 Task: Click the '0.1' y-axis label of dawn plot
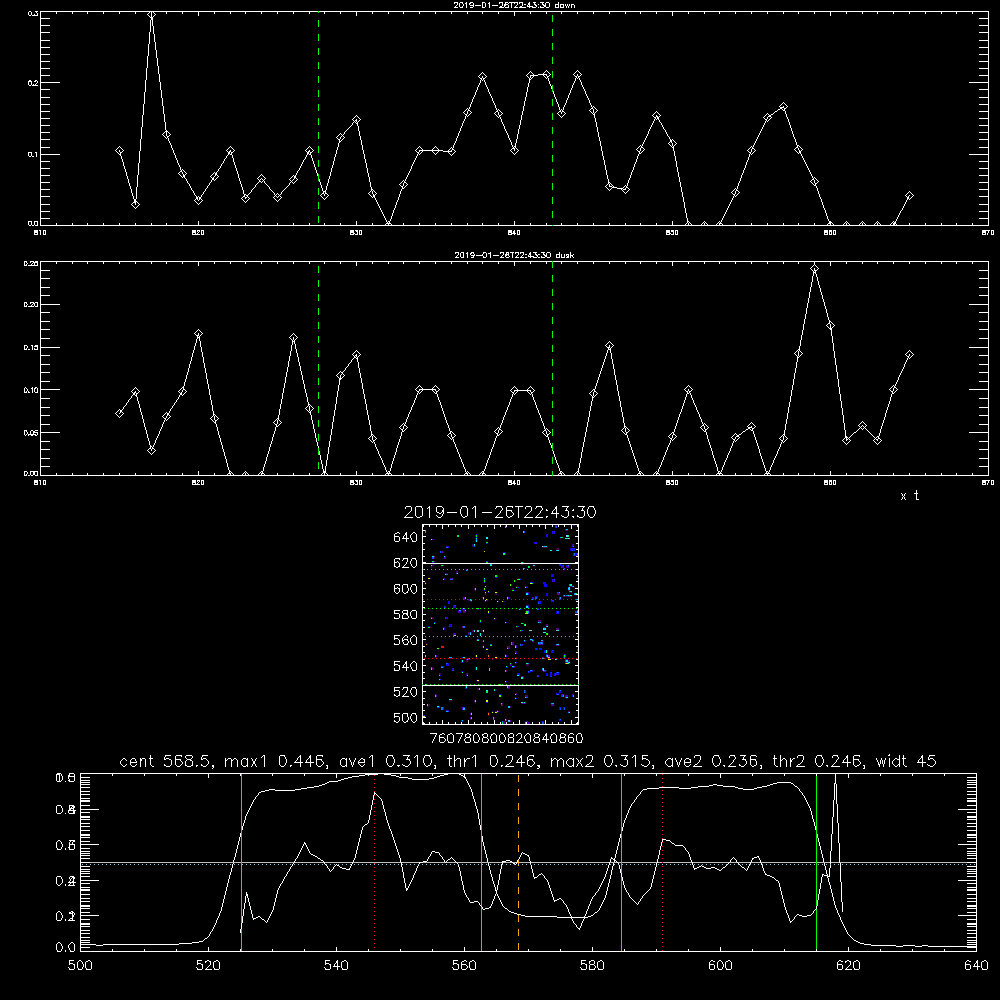click(x=33, y=154)
